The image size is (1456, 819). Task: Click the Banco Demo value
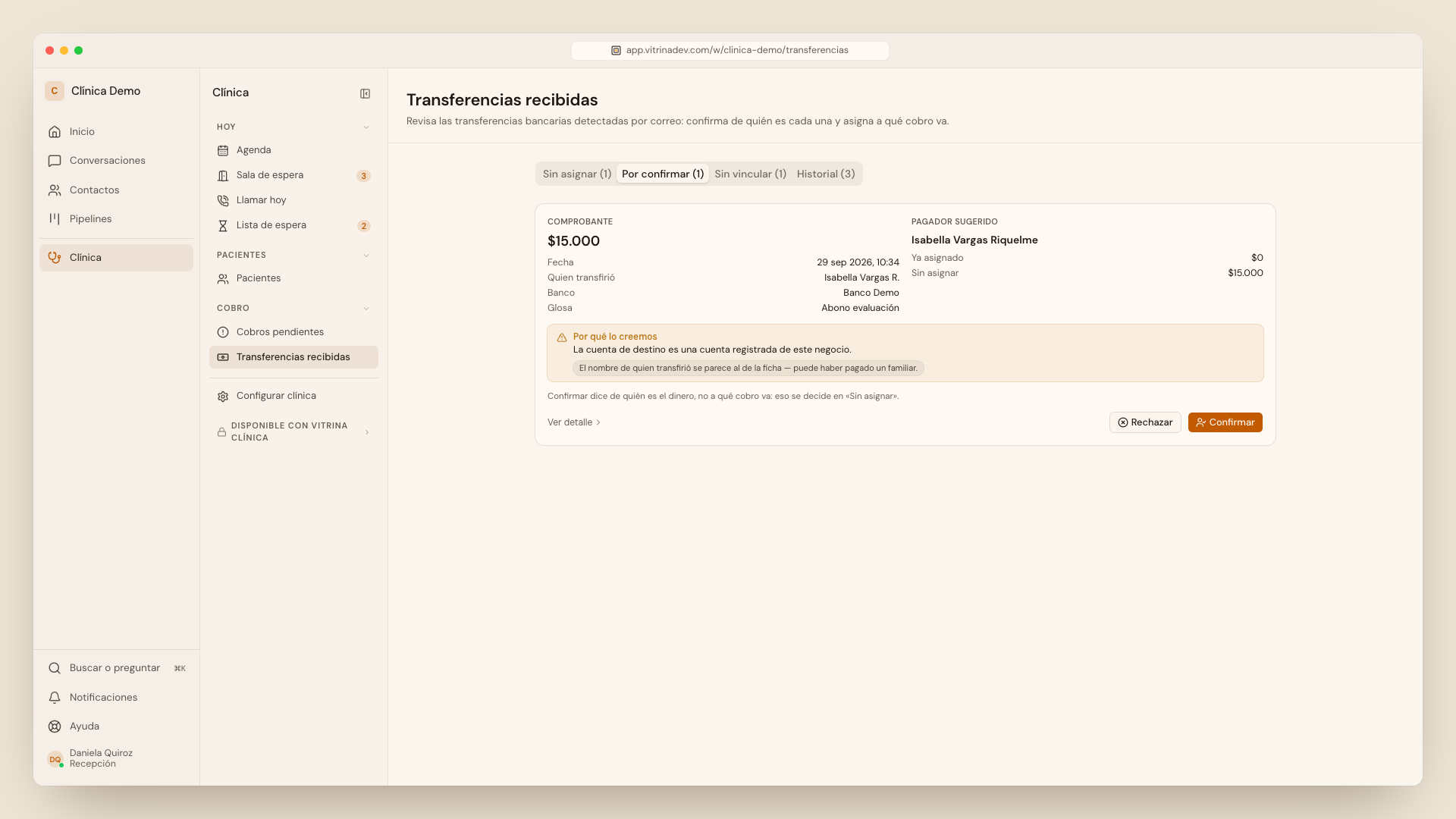871,293
